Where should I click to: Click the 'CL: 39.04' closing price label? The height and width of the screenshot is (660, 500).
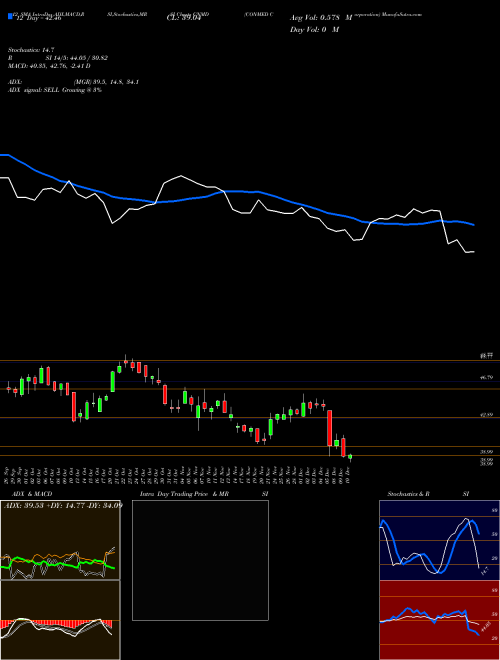[183, 18]
